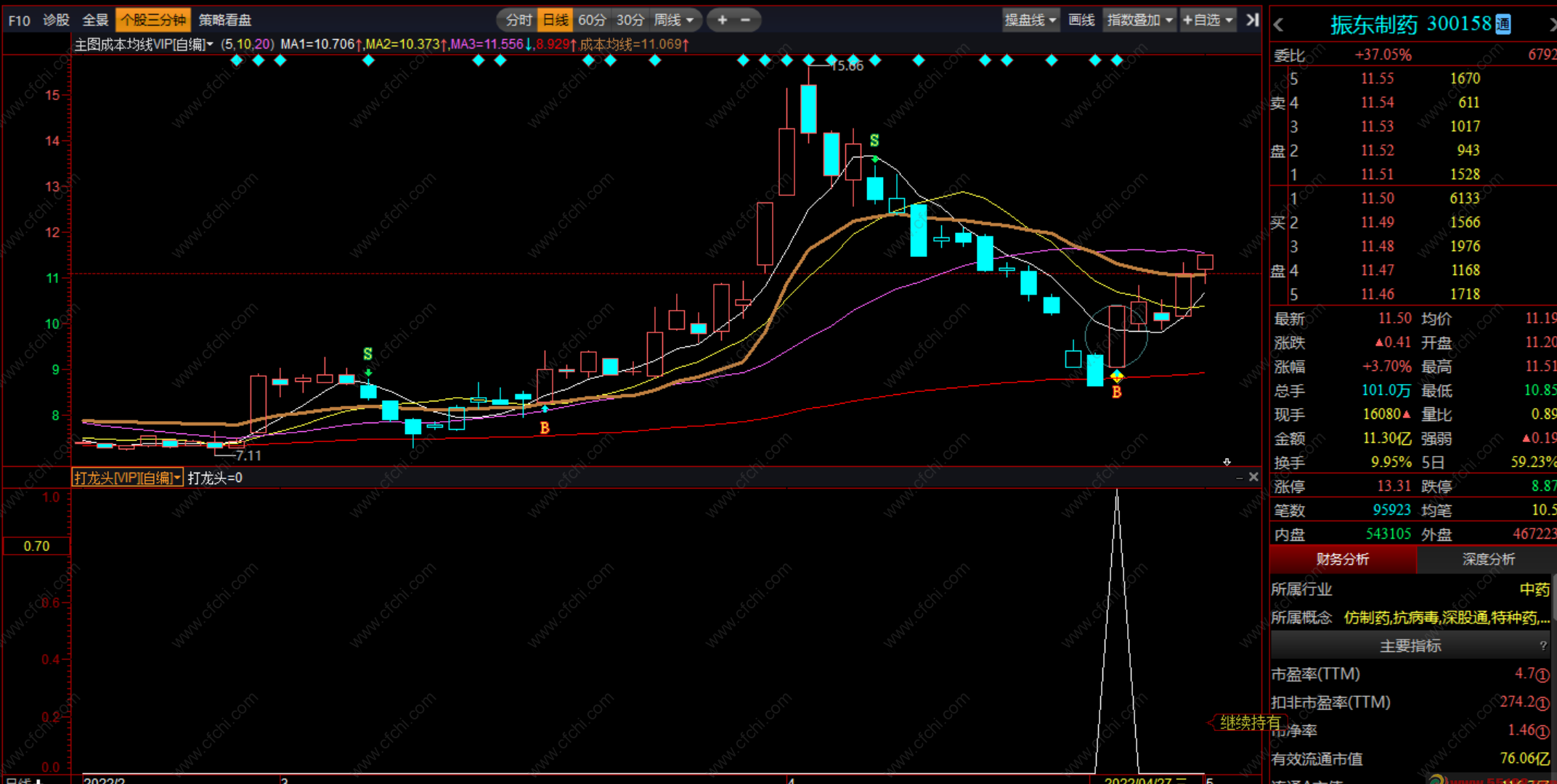Screen dimensions: 1557x784
Task: Expand 指数叠加 dropdown
Action: 1139,20
